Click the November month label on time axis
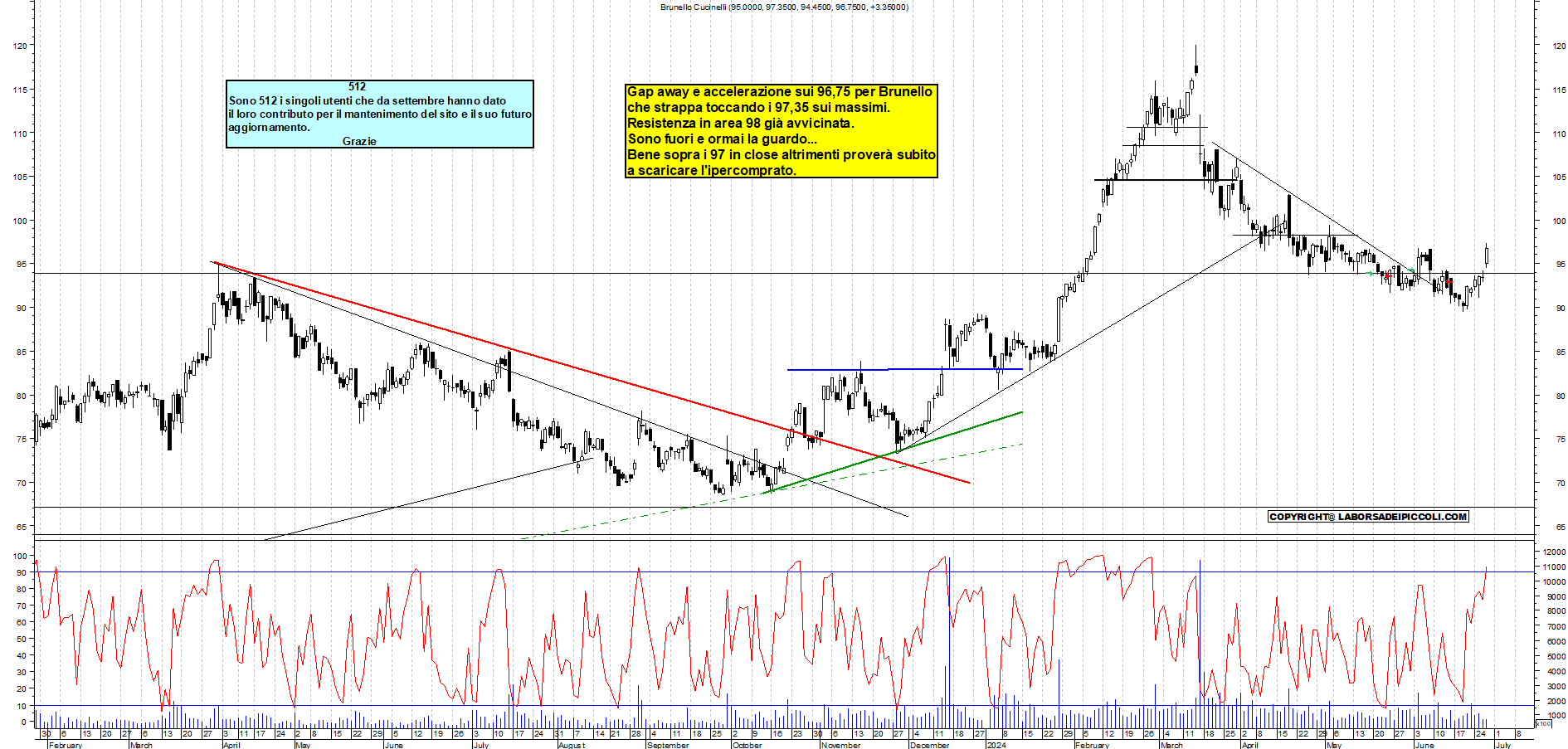Screen dimensions: 1568x749 click(840, 745)
